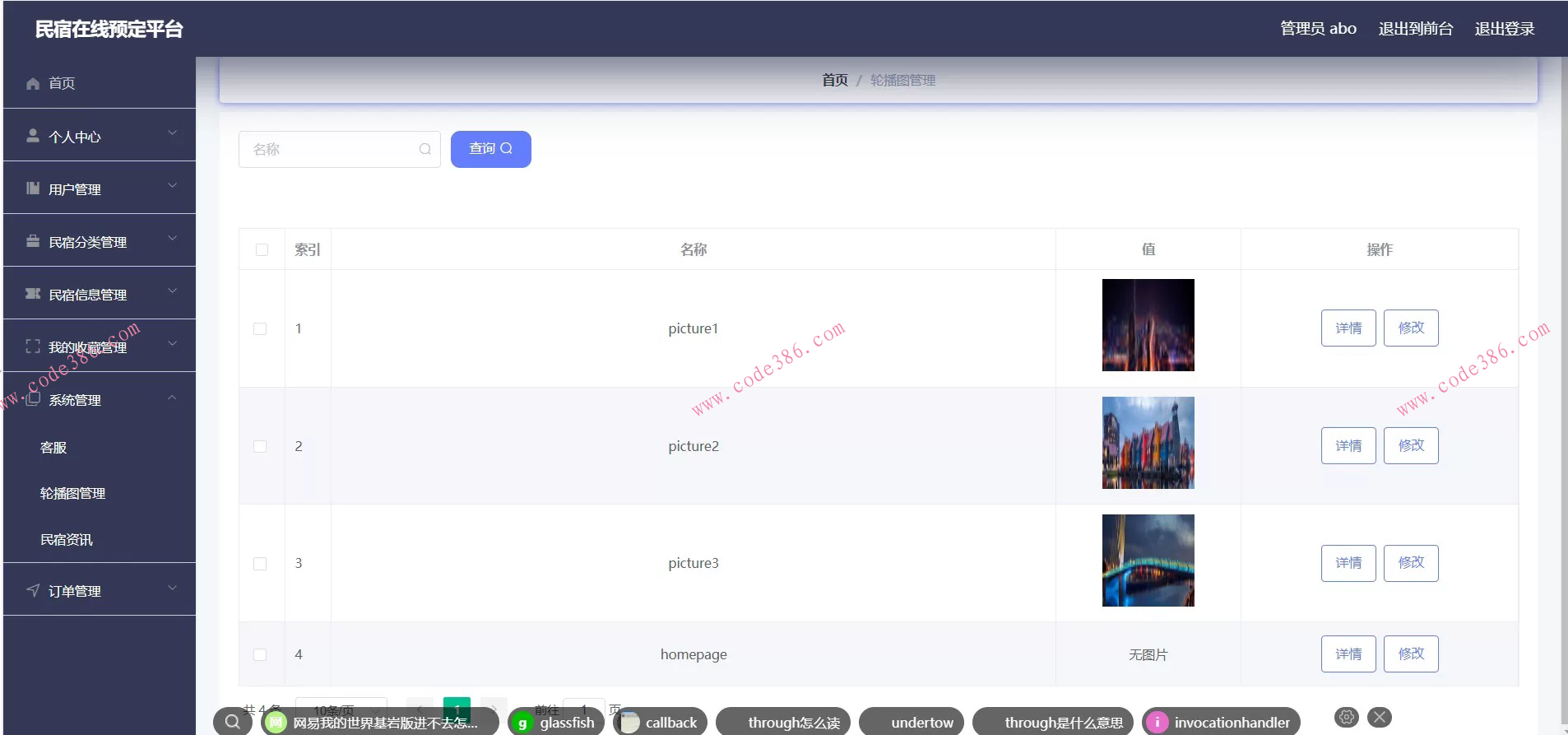This screenshot has width=1568, height=735.
Task: Click the paper plane icon beside 订单管理
Action: (33, 590)
